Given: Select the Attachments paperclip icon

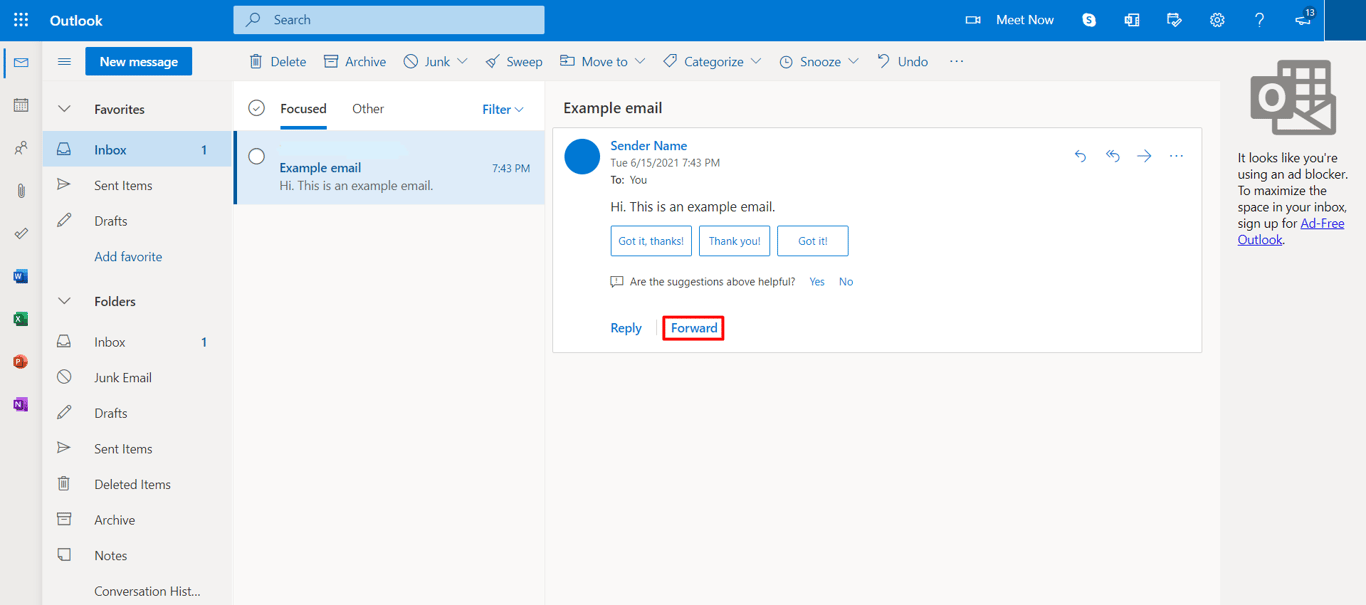Looking at the screenshot, I should [x=20, y=190].
